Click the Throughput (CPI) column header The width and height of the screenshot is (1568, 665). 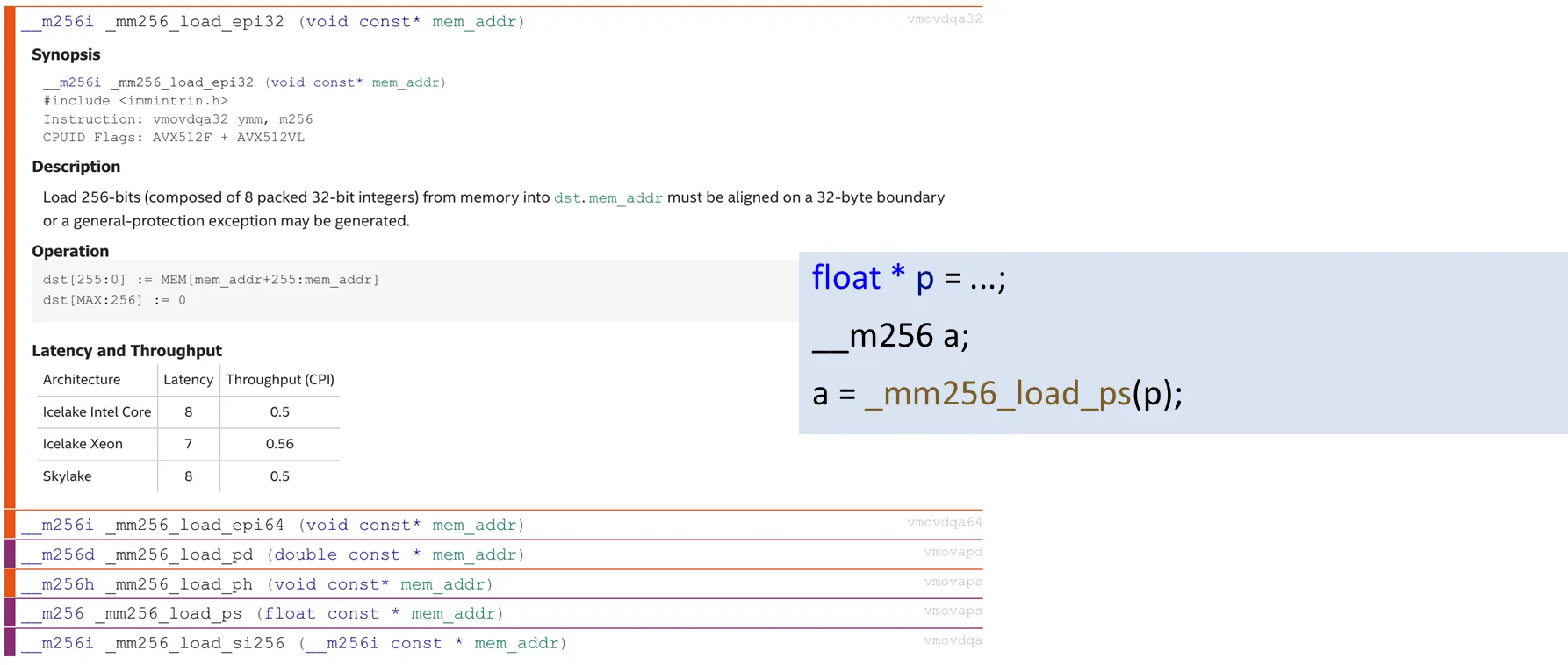point(279,380)
